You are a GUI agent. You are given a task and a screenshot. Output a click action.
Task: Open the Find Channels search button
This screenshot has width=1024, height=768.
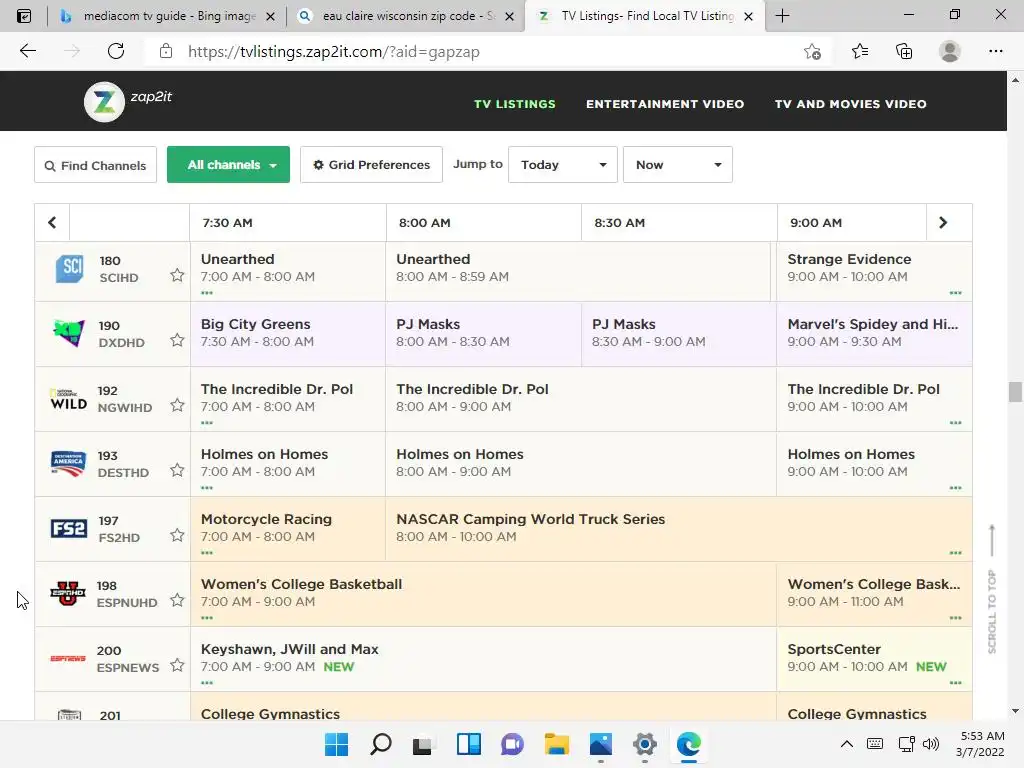[95, 165]
